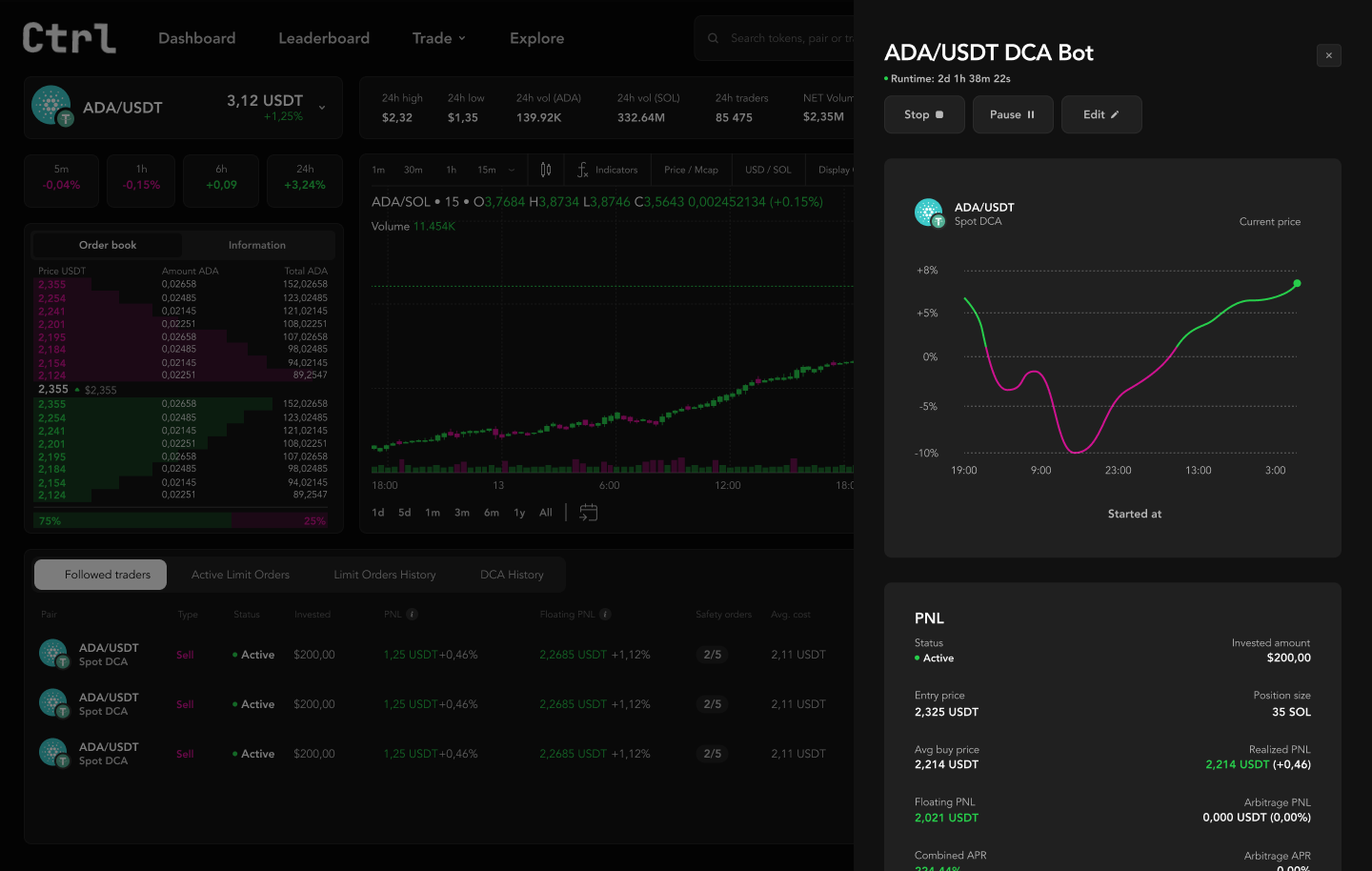
Task: Go to the Leaderboard page
Action: pyautogui.click(x=324, y=38)
